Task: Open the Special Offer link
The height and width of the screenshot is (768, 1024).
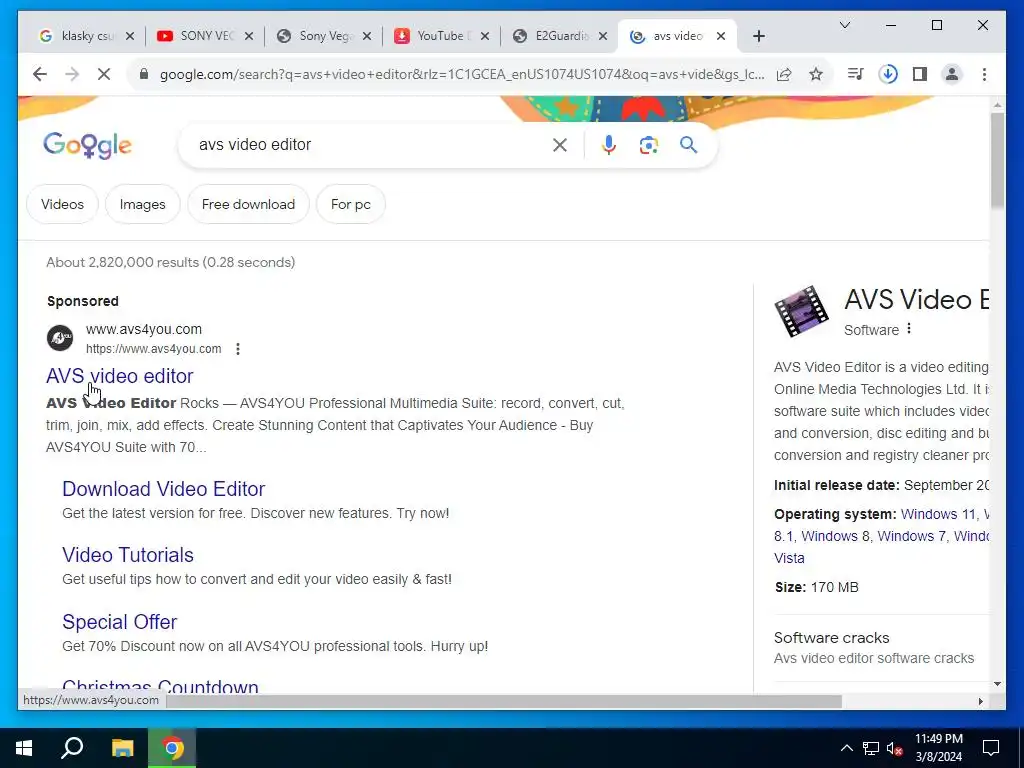Action: point(120,622)
